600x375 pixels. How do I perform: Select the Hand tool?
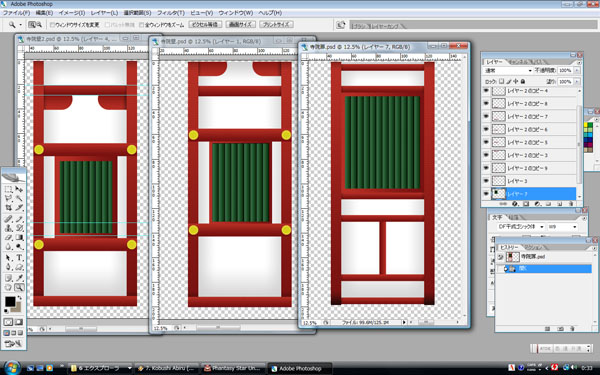pyautogui.click(x=8, y=287)
